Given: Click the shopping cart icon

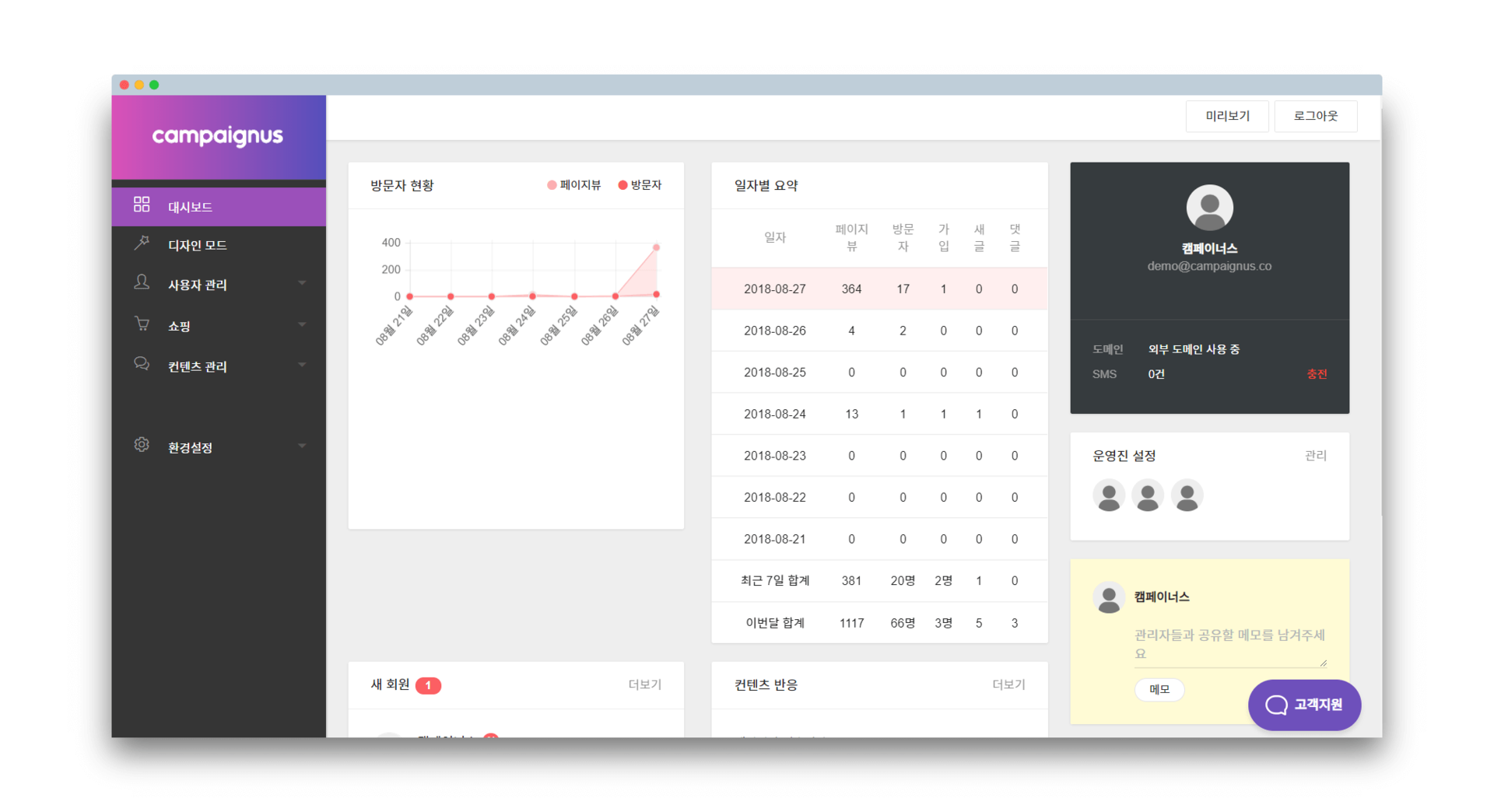Looking at the screenshot, I should (x=142, y=324).
